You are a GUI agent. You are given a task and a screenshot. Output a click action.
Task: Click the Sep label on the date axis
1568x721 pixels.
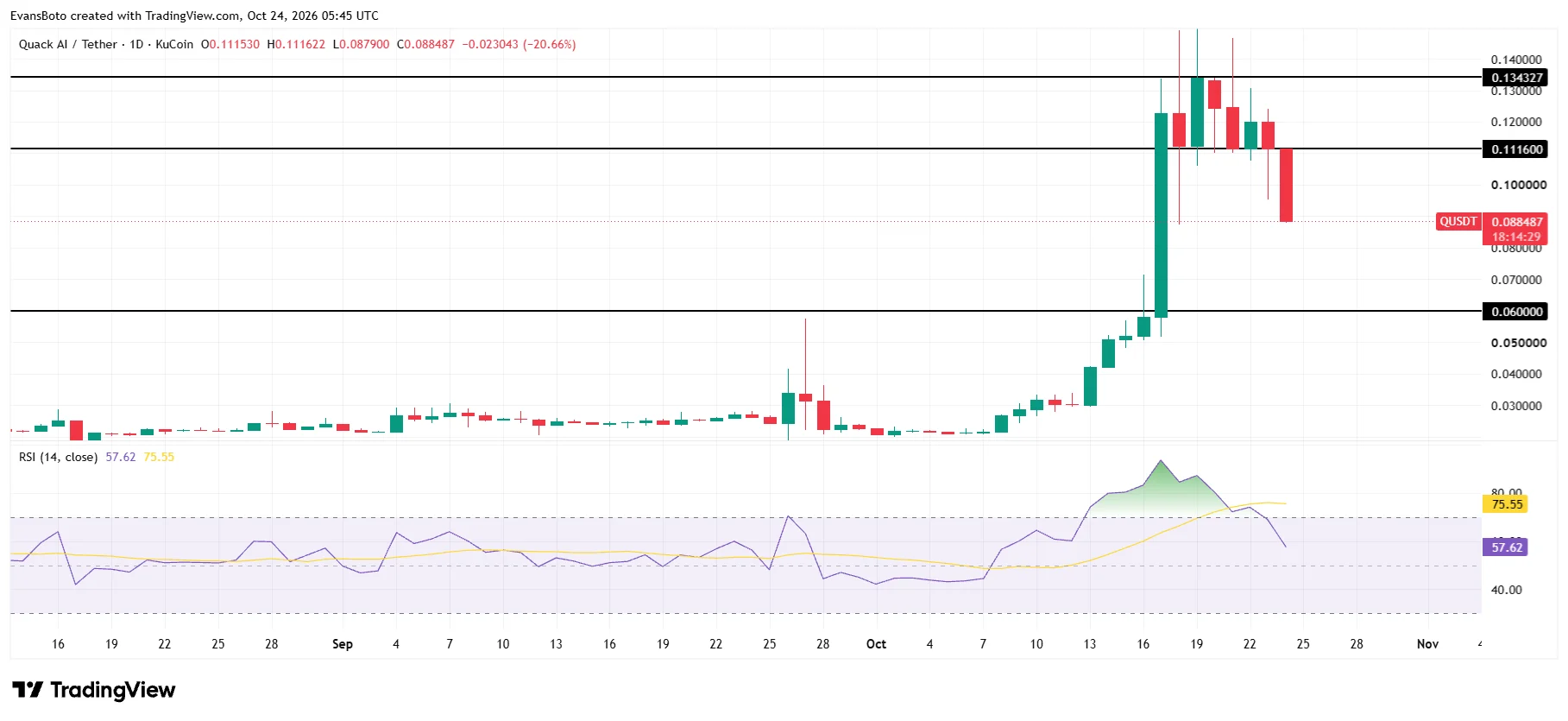343,644
